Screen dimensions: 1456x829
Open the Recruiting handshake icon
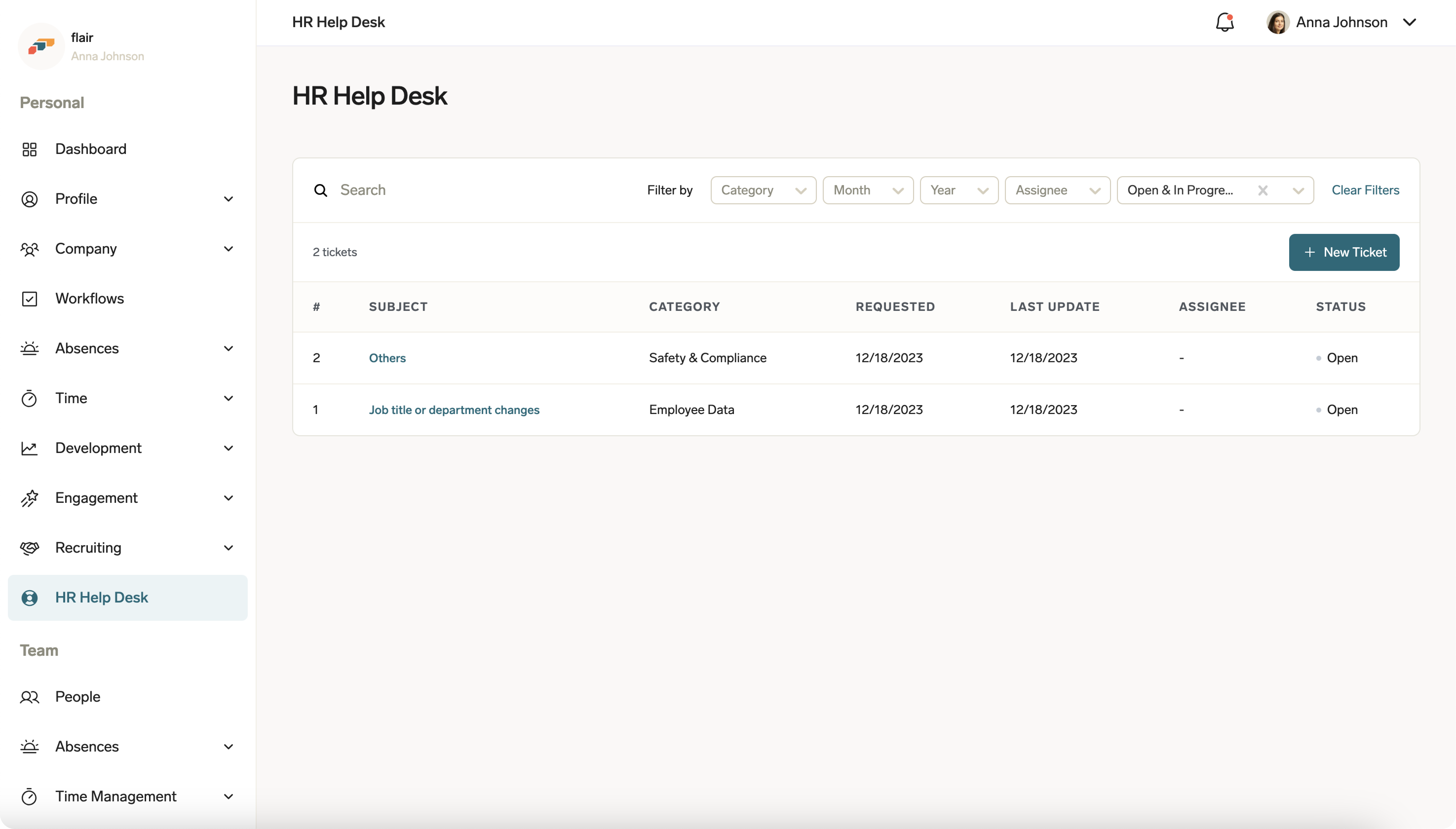[x=30, y=548]
